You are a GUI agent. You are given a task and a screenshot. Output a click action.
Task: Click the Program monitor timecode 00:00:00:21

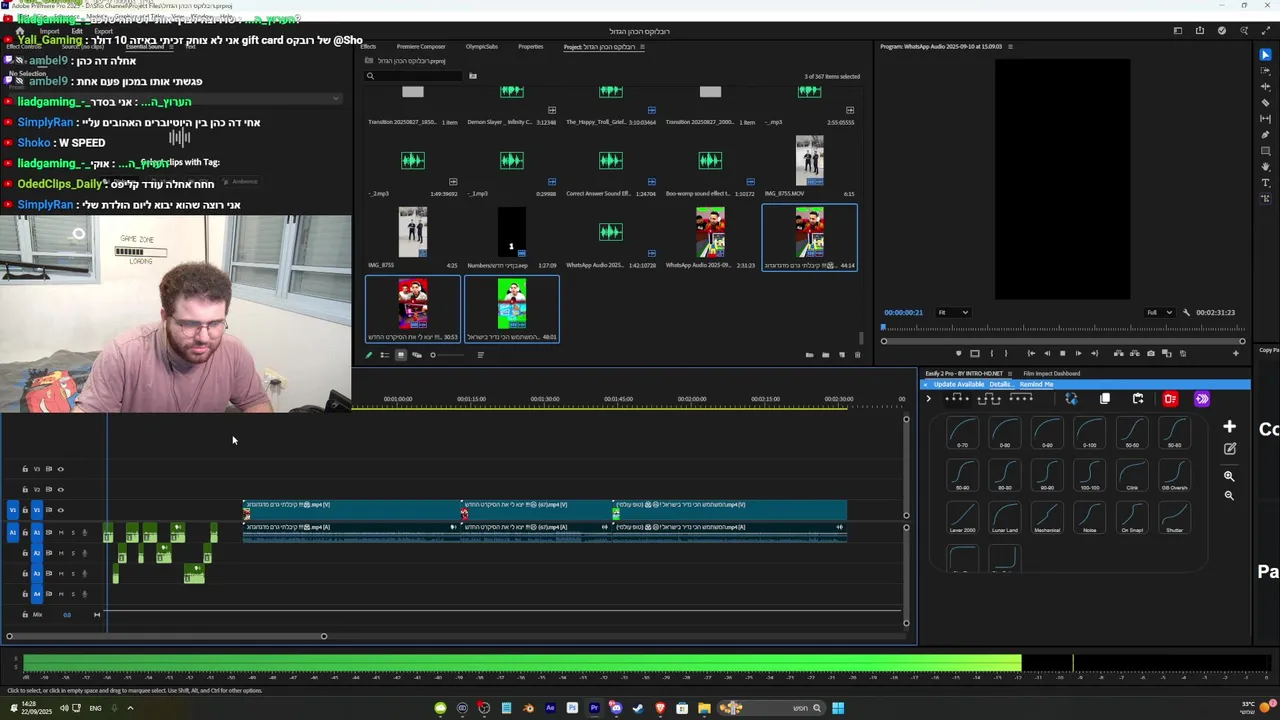coord(903,312)
